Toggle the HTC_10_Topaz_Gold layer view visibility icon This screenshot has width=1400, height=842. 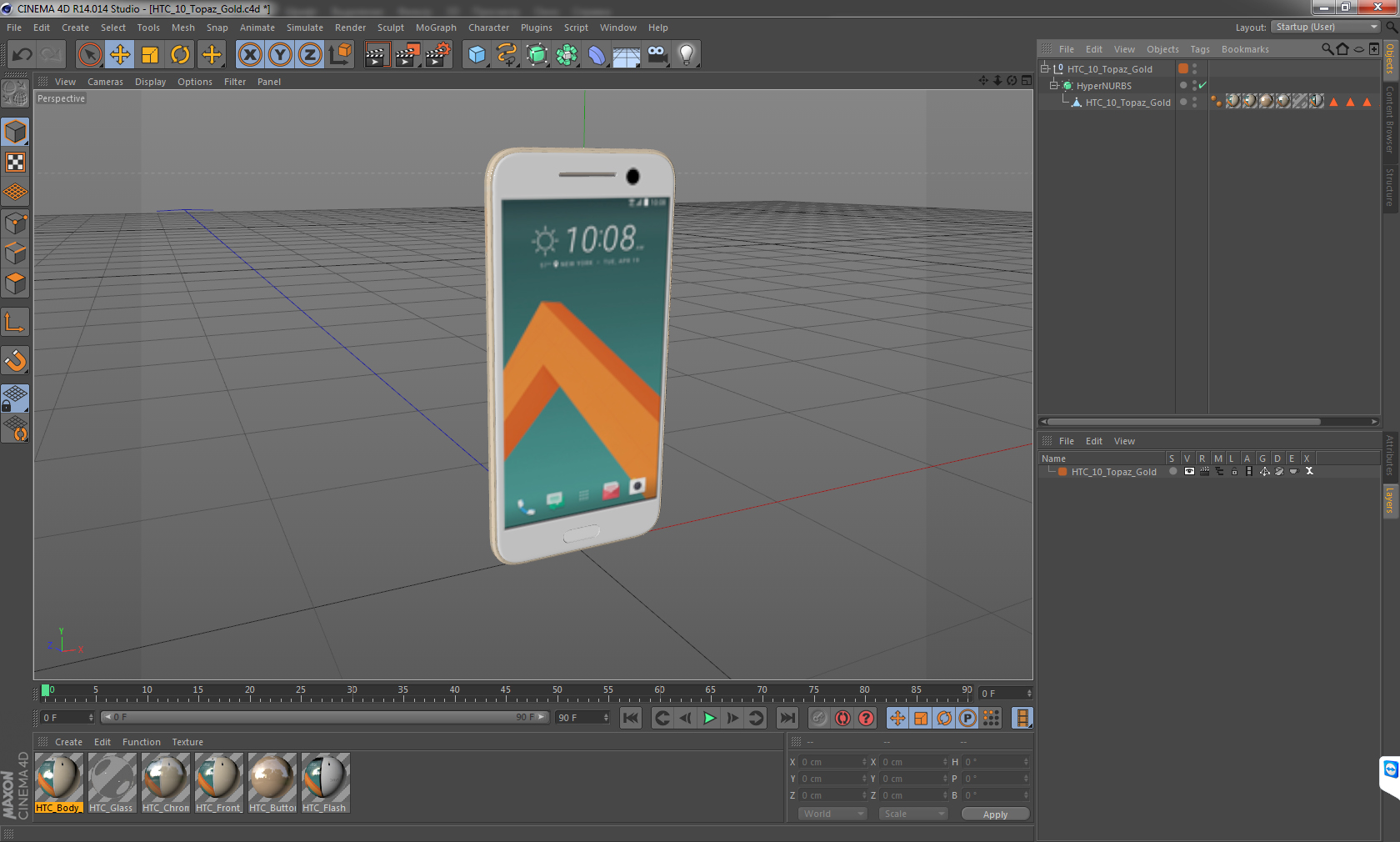tap(1189, 472)
